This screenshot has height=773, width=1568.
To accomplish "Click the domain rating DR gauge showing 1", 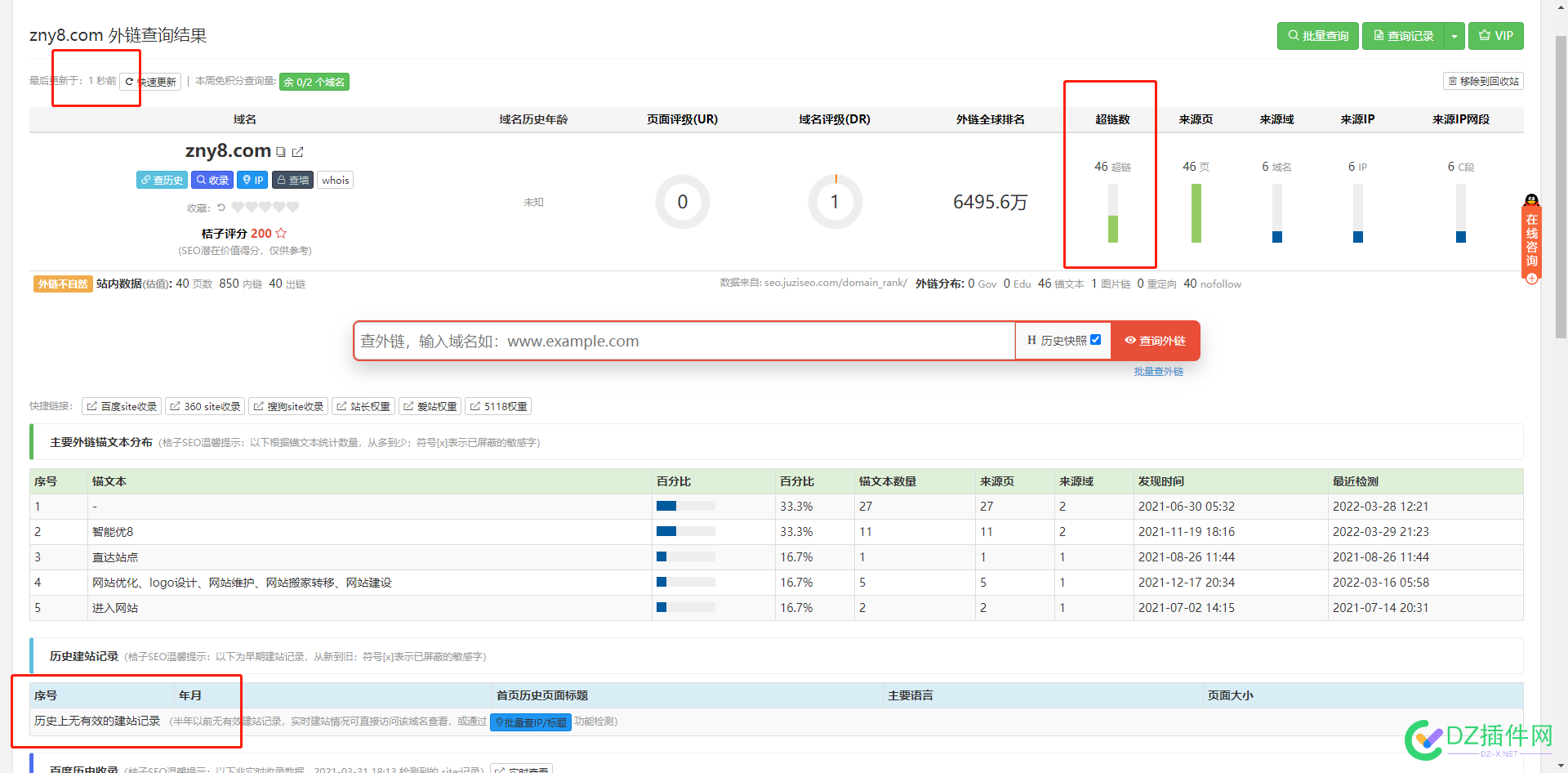I will tap(835, 202).
